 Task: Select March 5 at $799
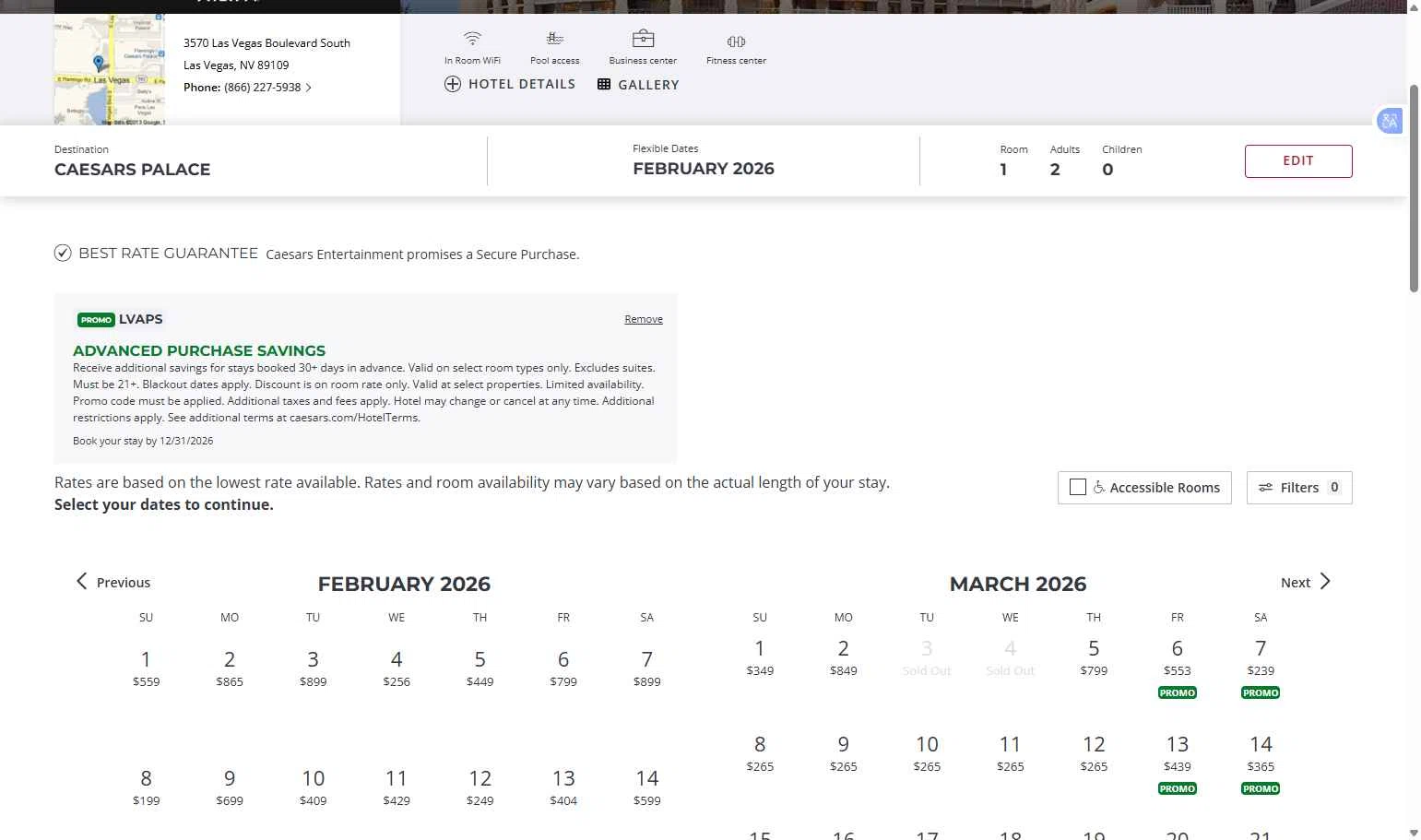(x=1094, y=657)
